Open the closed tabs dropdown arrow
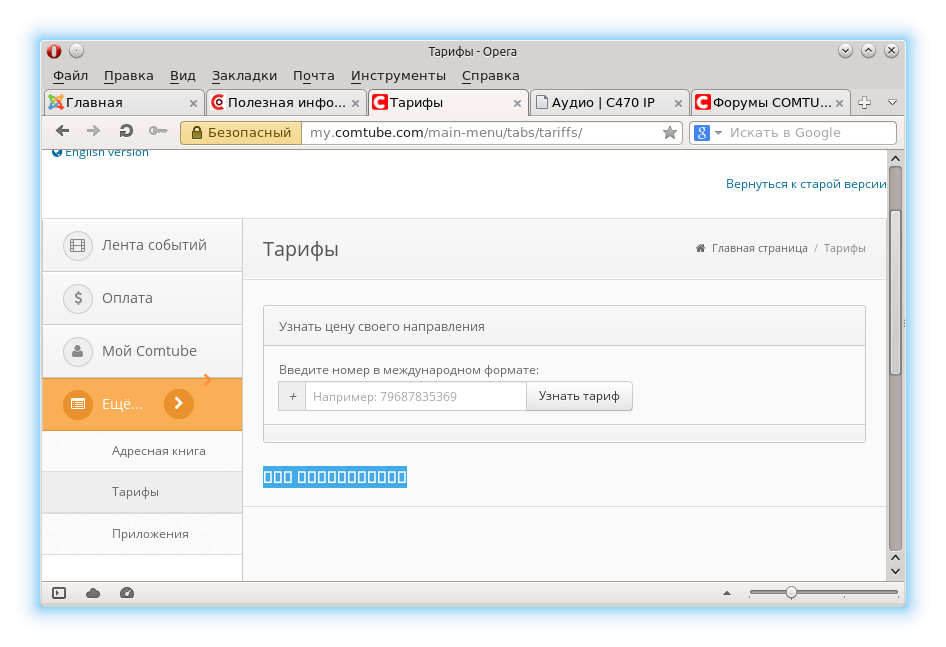Screen dimensions: 946x647 tap(892, 103)
